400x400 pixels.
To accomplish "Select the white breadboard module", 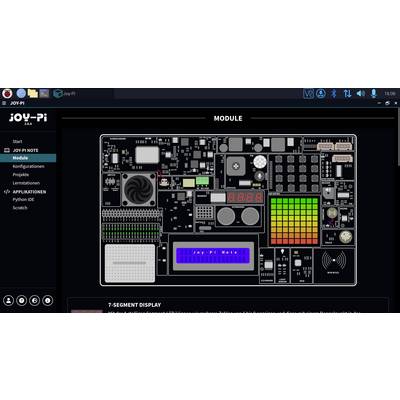I will coord(130,263).
